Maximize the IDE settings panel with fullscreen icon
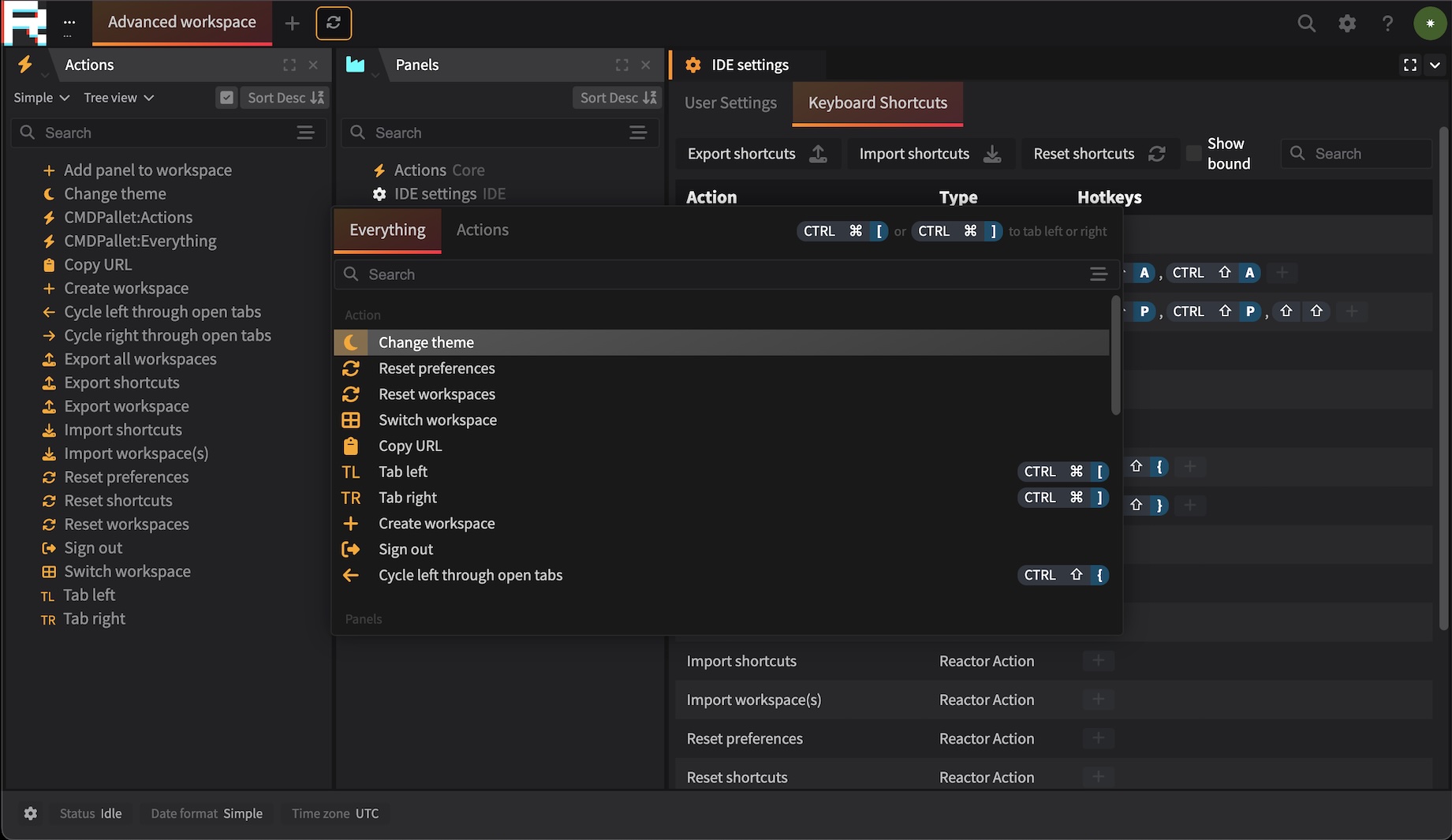The image size is (1452, 840). (1410, 65)
